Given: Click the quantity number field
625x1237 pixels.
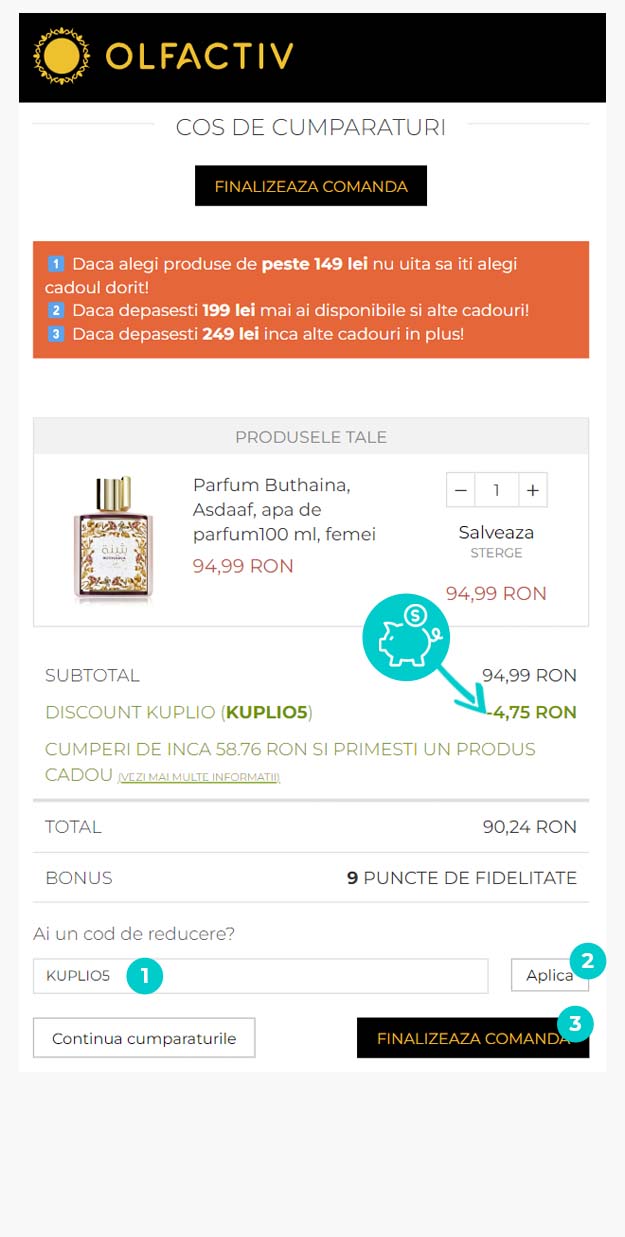Looking at the screenshot, I should (x=496, y=490).
